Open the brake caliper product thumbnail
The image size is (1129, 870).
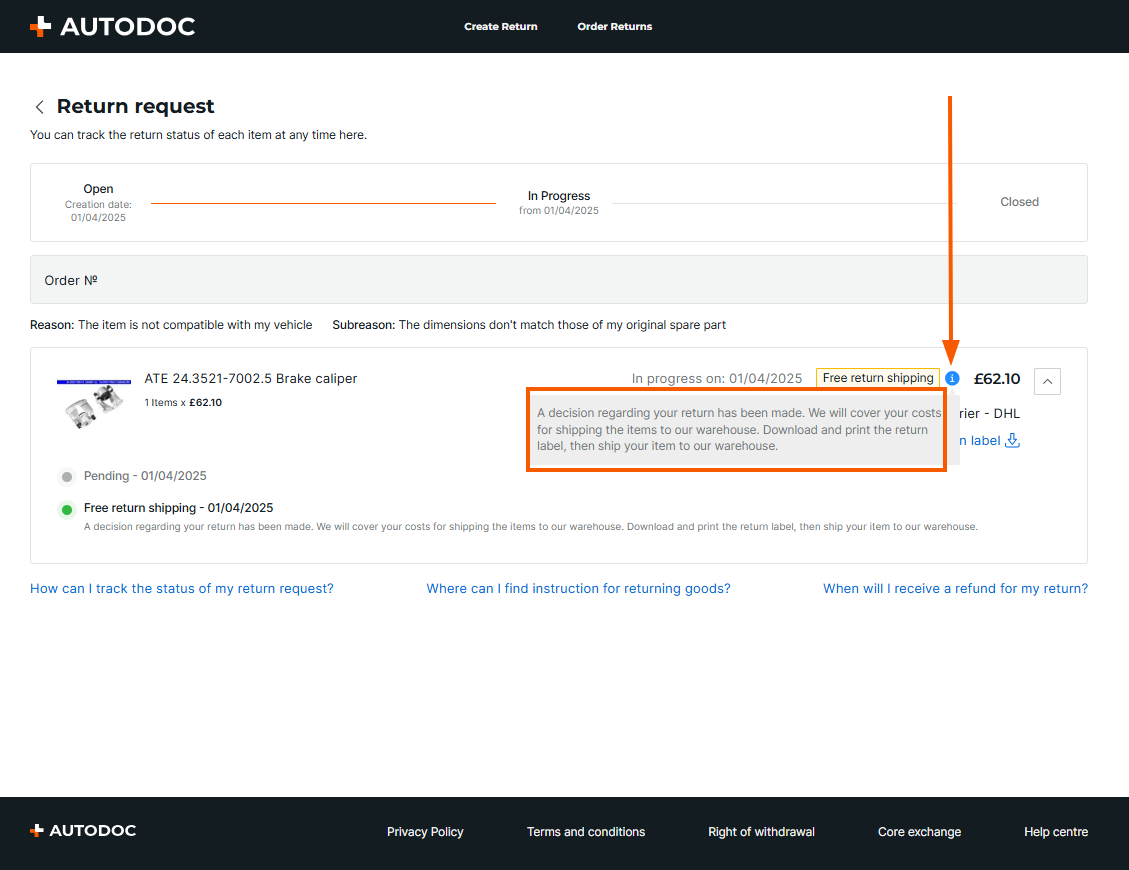(x=94, y=405)
